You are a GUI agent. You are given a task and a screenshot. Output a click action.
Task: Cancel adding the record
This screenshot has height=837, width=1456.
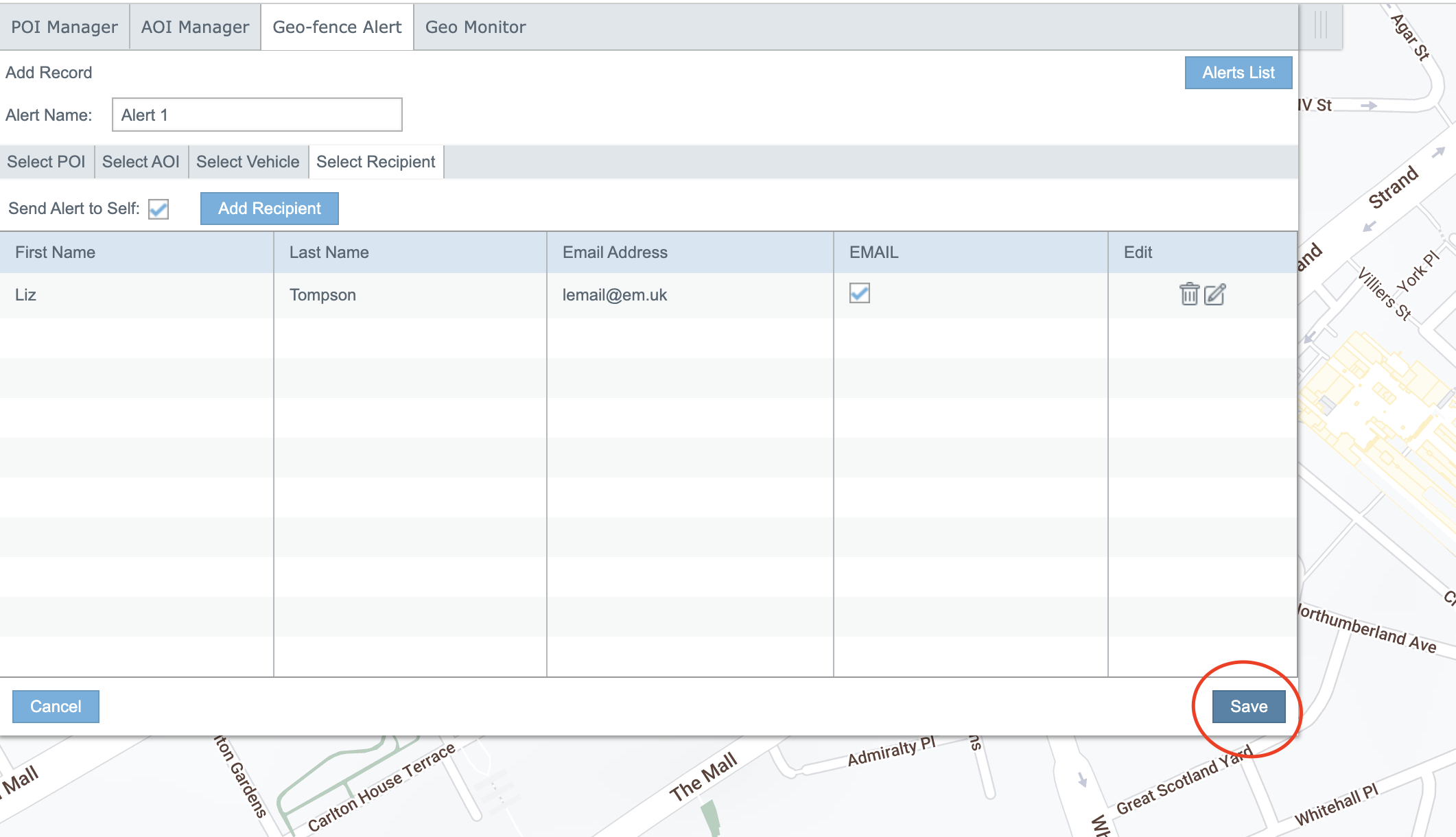[x=56, y=707]
